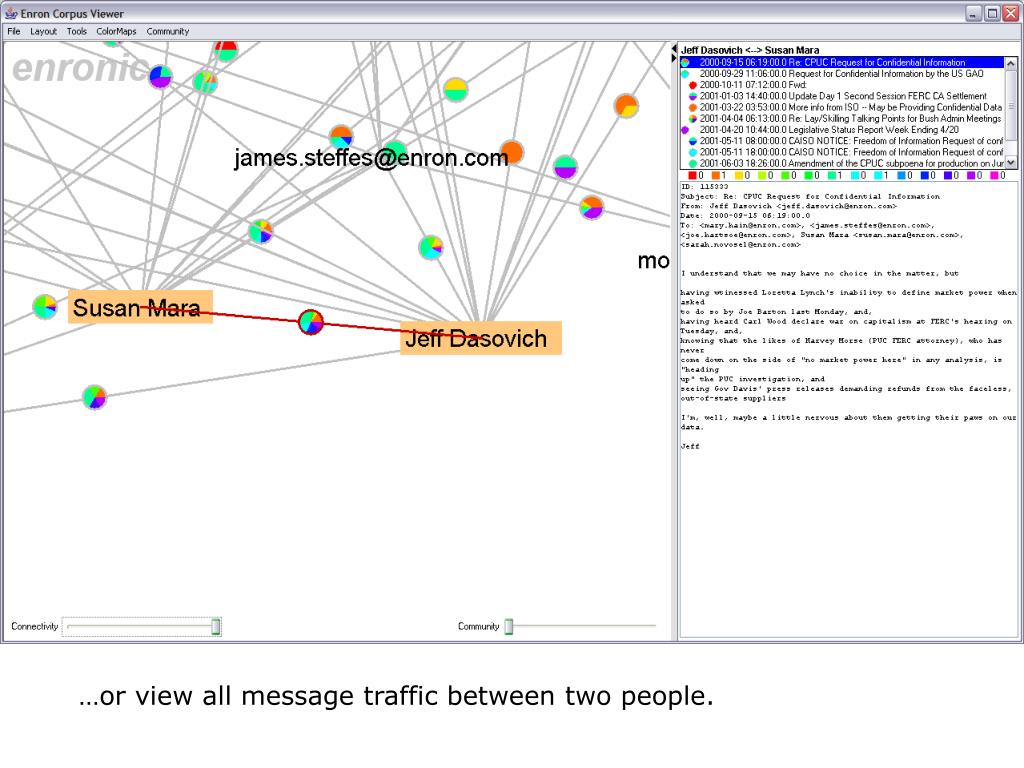Image resolution: width=1024 pixels, height=768 pixels.
Task: Click the Connectivity slider handle
Action: pyautogui.click(x=216, y=626)
